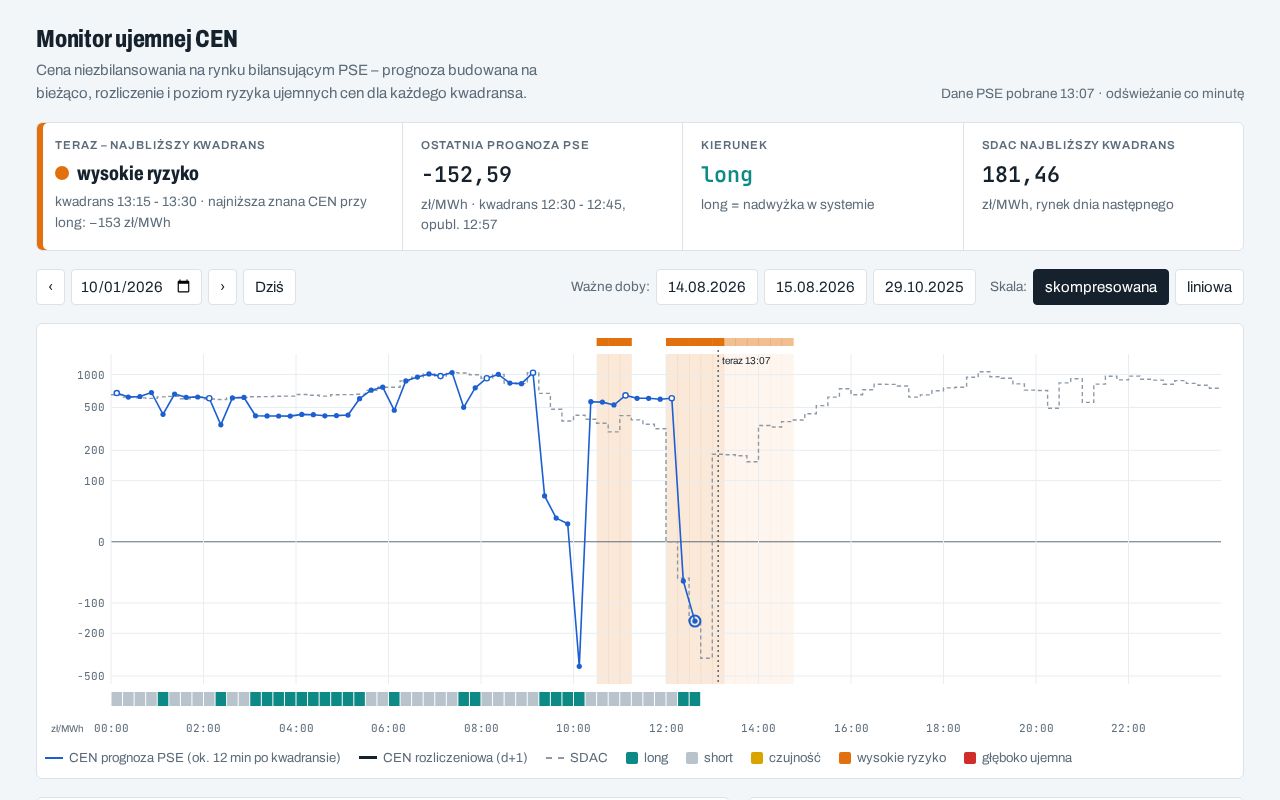Viewport: 1280px width, 800px height.
Task: Open calendar picker icon in date field
Action: pyautogui.click(x=184, y=287)
